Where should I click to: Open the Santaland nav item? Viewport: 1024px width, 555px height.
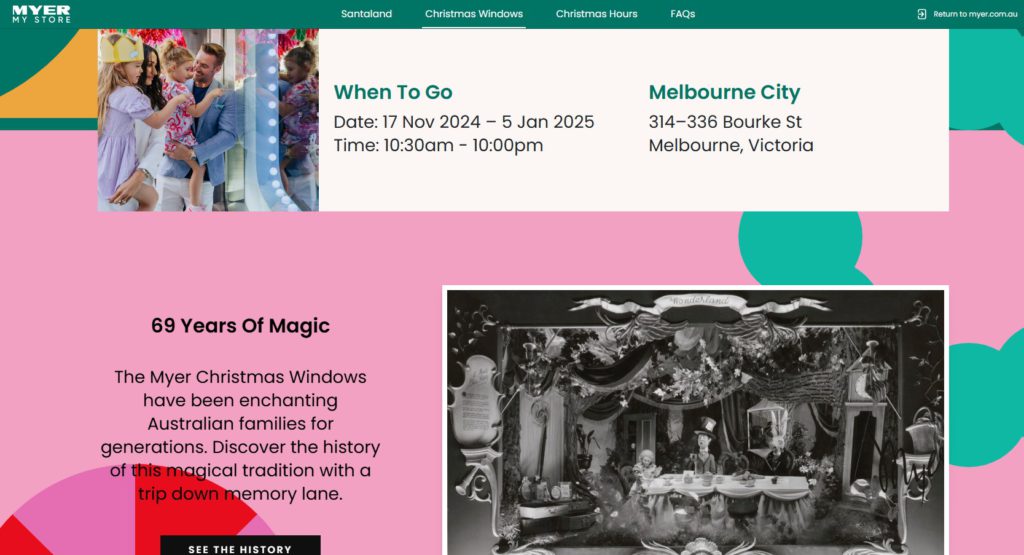point(366,14)
